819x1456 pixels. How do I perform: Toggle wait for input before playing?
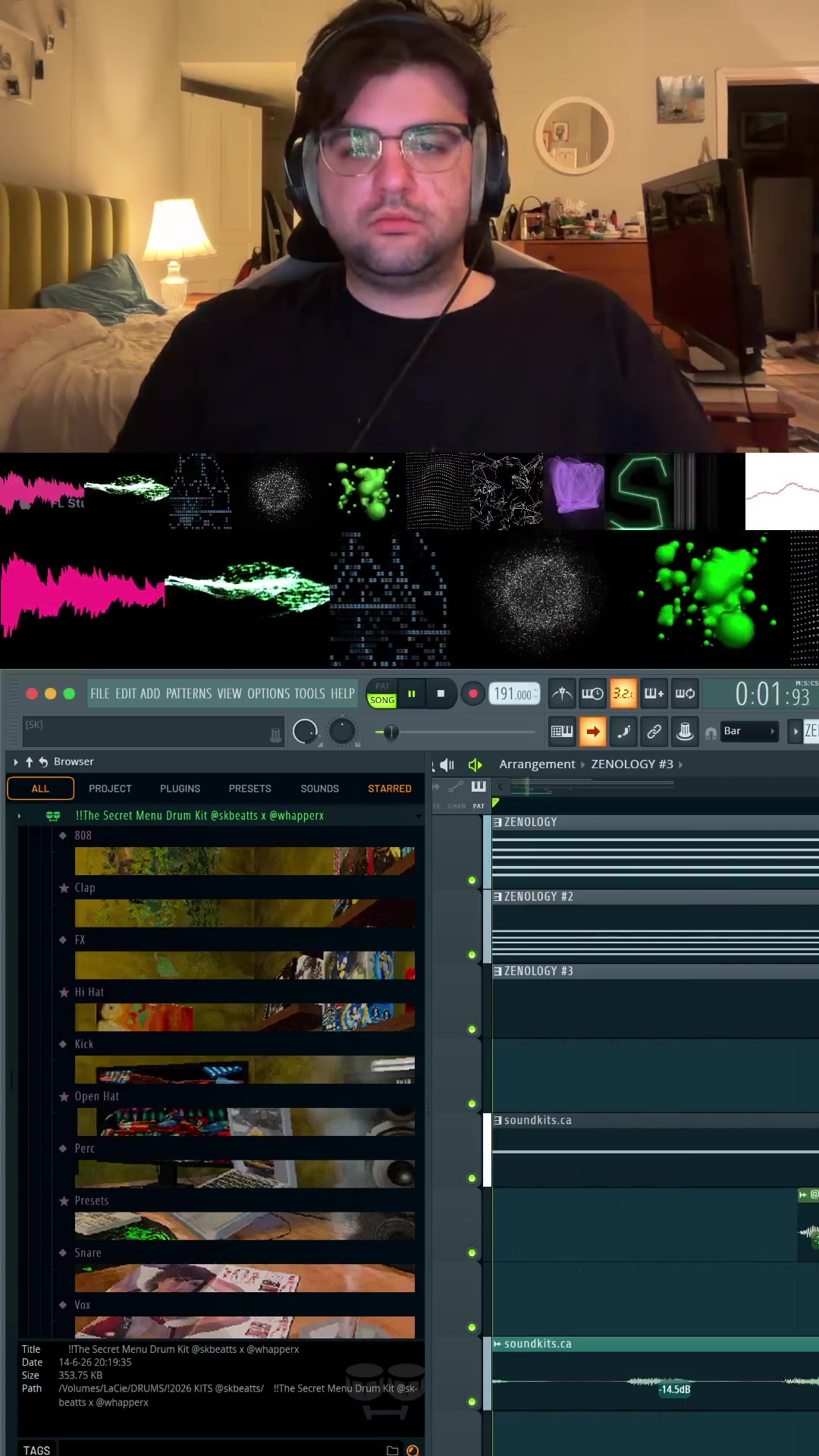coord(592,693)
